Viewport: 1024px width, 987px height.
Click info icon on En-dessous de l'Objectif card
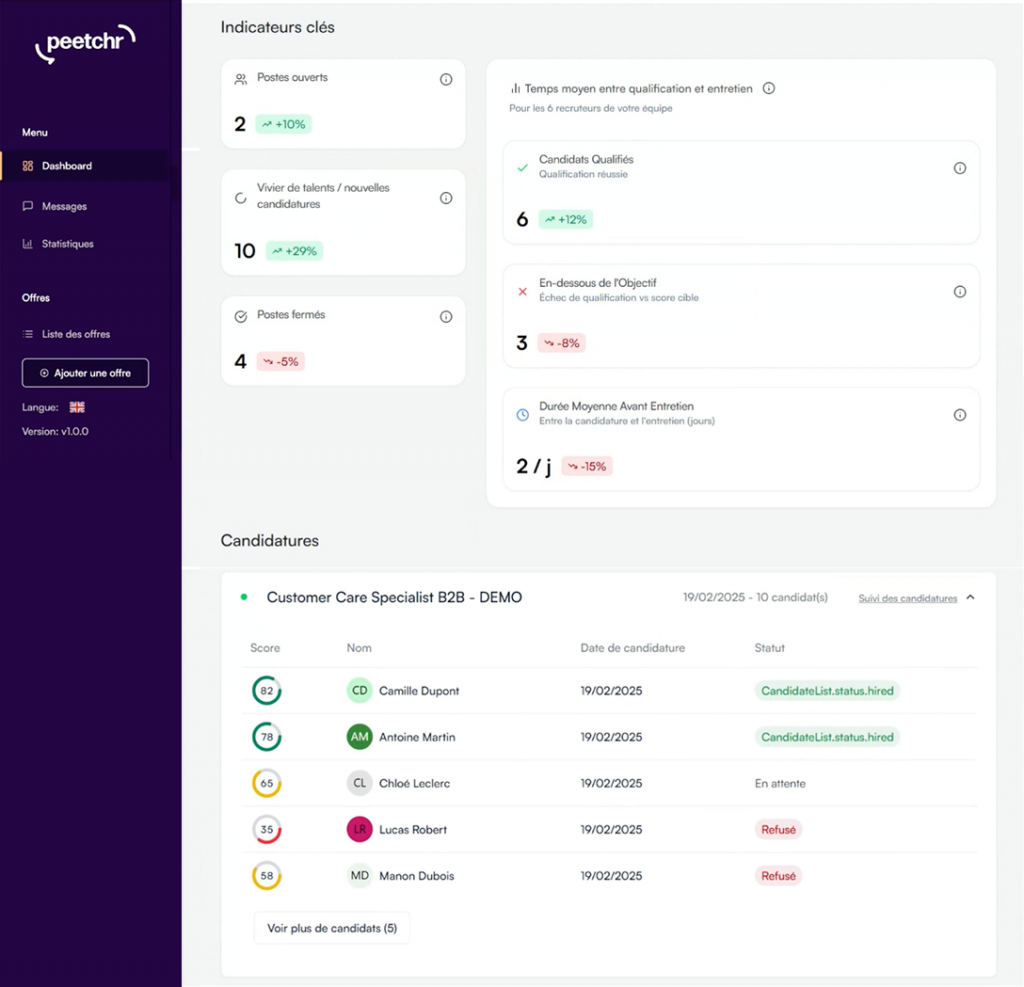point(960,292)
